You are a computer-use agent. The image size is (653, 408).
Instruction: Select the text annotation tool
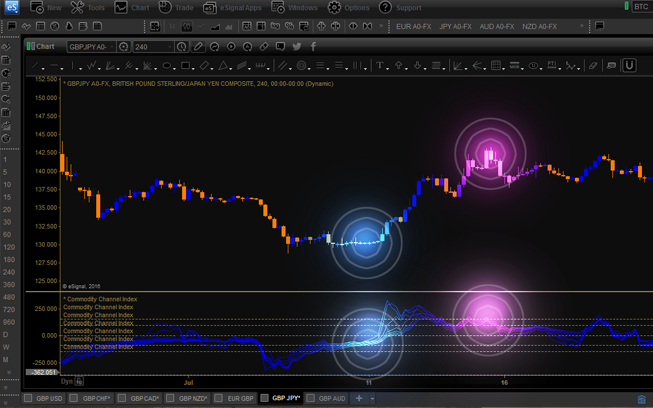point(379,65)
